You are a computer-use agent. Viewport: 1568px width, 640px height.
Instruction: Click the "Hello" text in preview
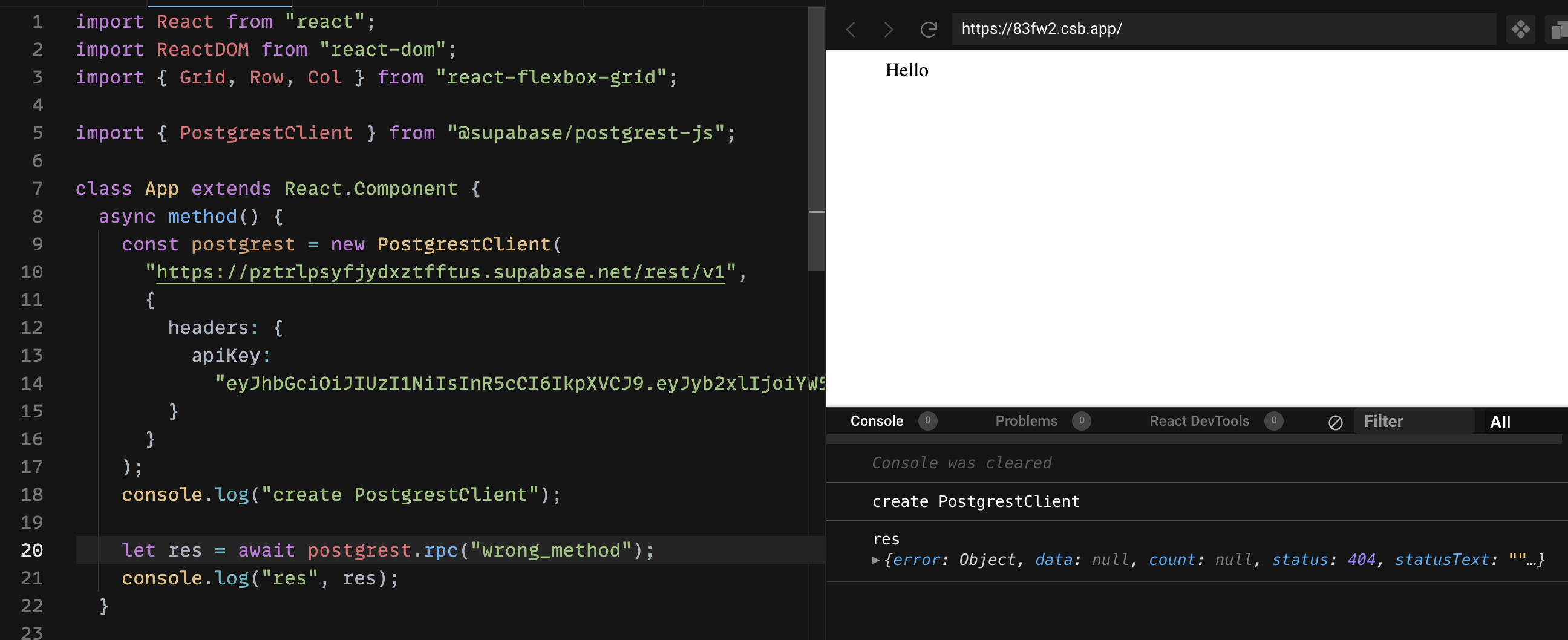tap(906, 70)
